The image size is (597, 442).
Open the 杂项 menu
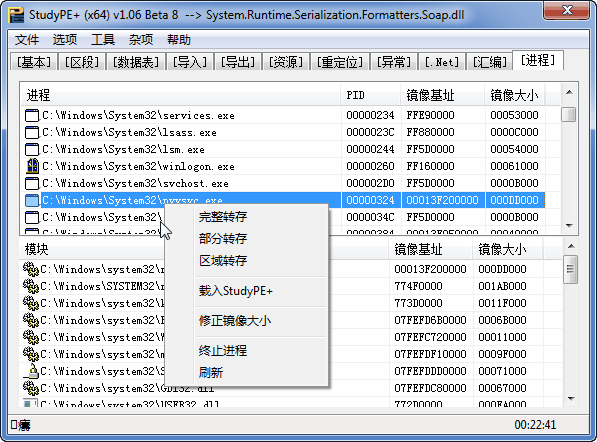point(141,40)
